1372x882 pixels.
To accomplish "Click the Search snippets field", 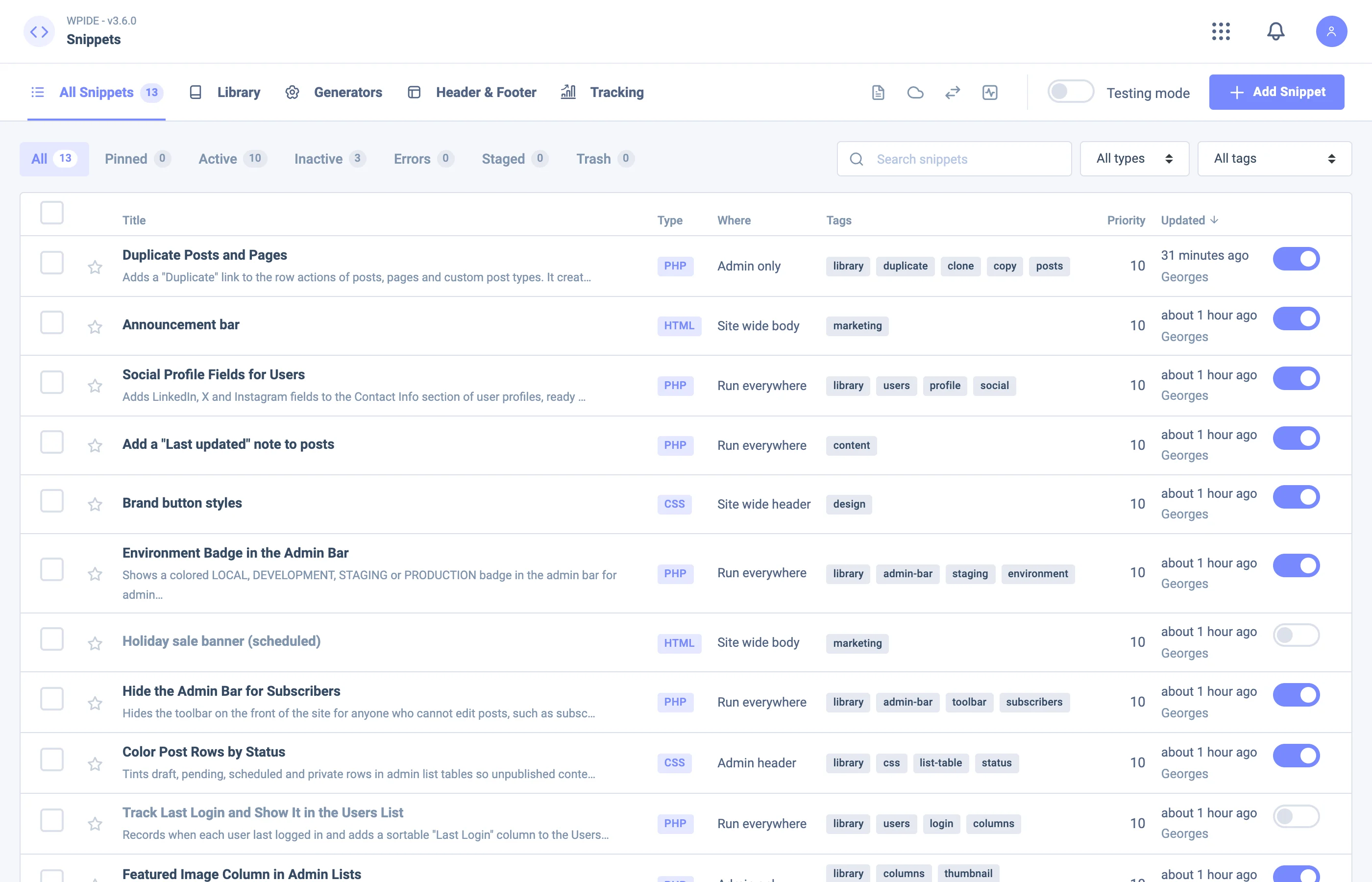I will click(954, 159).
